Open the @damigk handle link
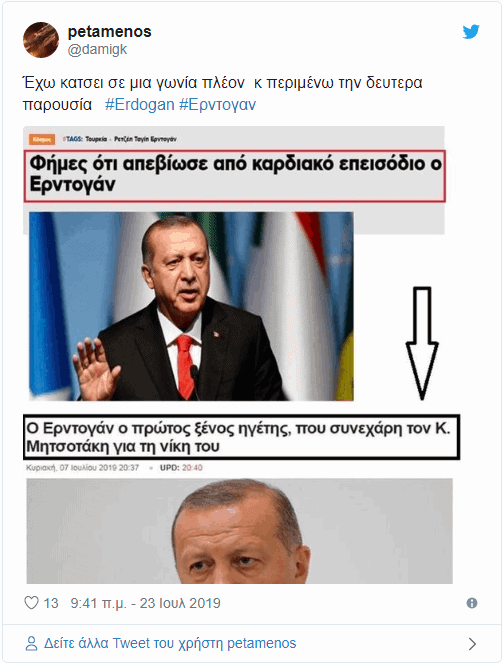This screenshot has width=503, height=663. coord(97,49)
